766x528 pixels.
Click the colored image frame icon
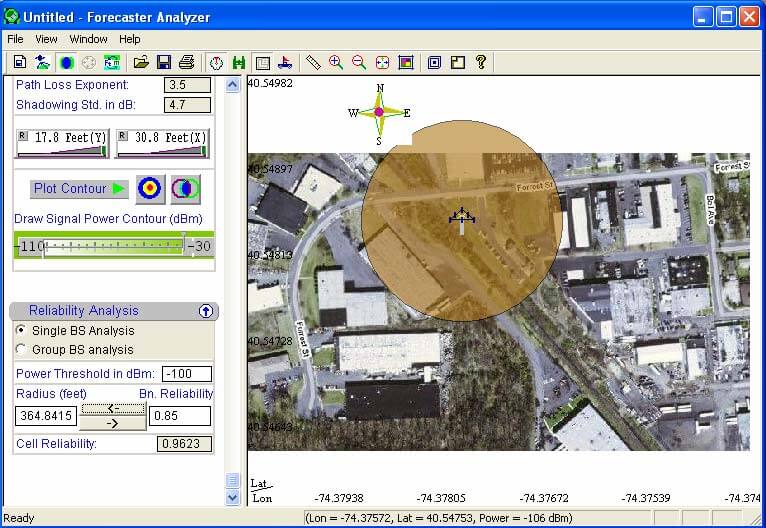(x=406, y=63)
